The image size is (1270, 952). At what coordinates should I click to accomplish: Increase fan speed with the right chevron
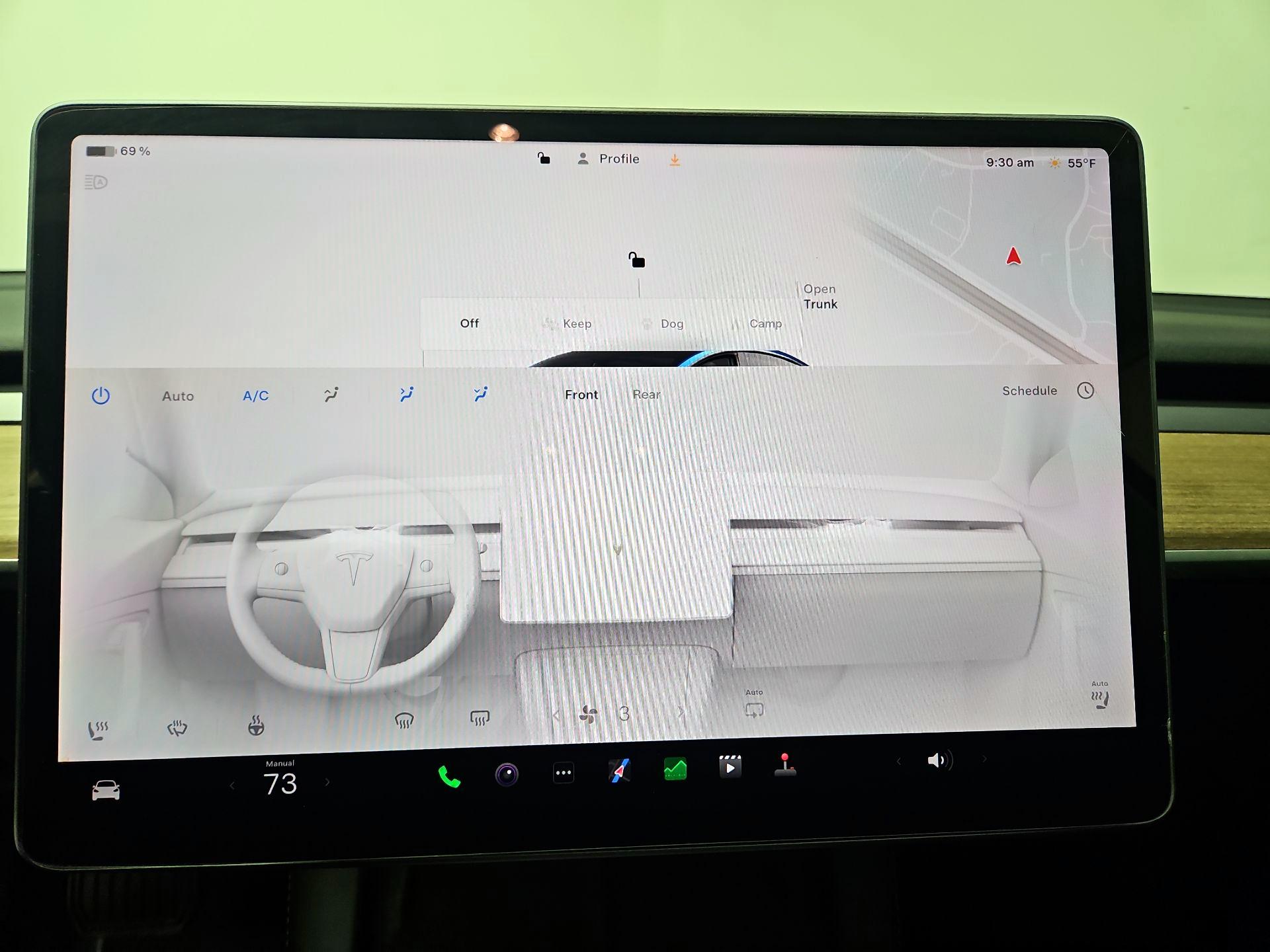pos(682,713)
